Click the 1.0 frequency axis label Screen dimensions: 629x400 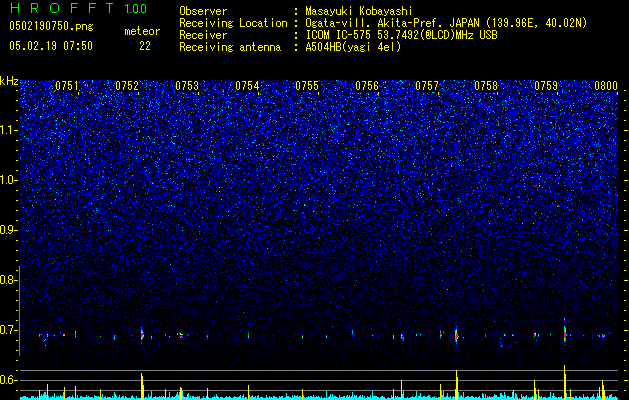point(8,180)
